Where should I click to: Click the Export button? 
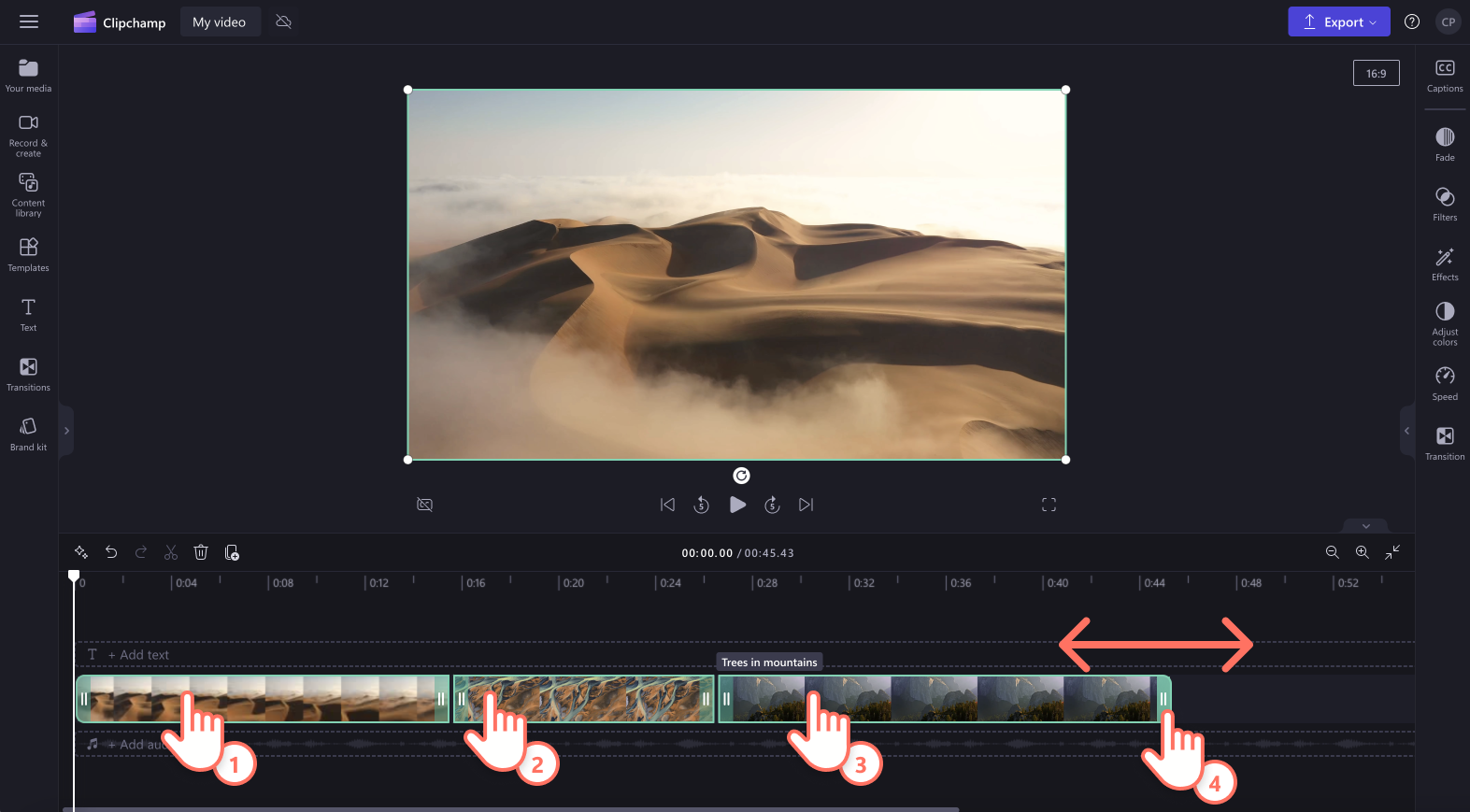pyautogui.click(x=1338, y=22)
